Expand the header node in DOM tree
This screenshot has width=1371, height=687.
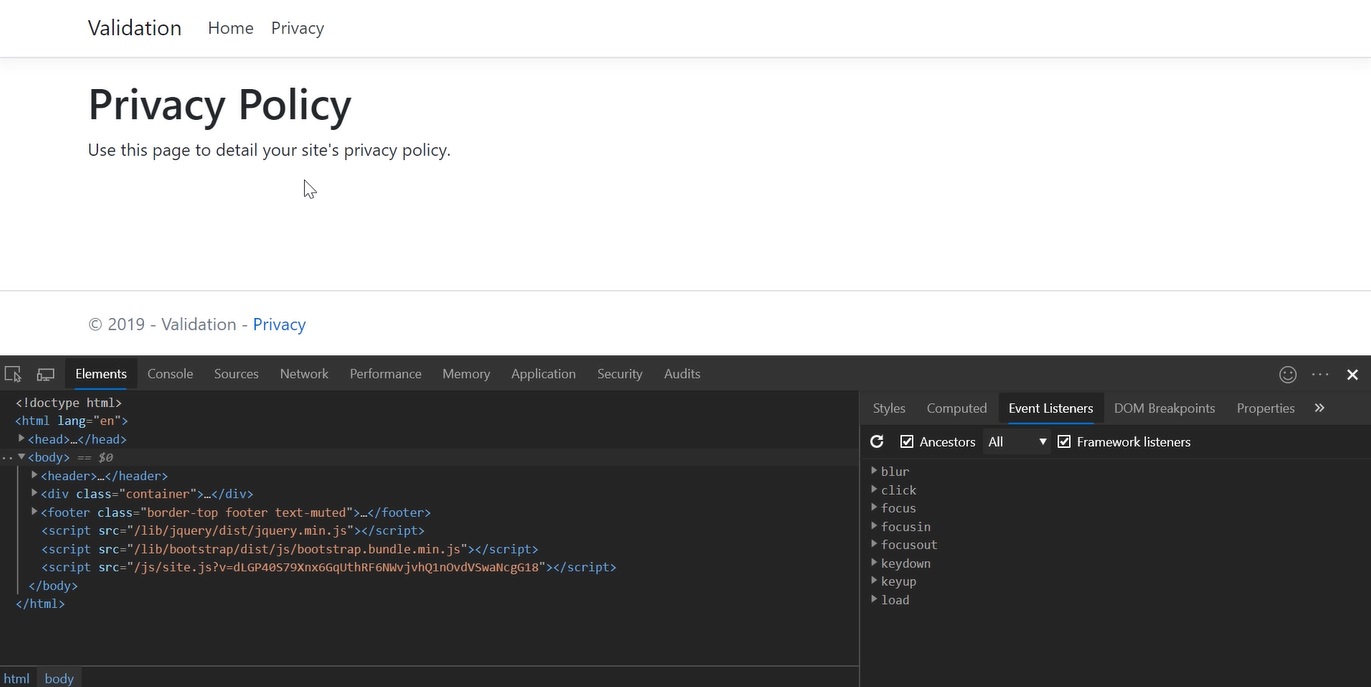[x=34, y=475]
